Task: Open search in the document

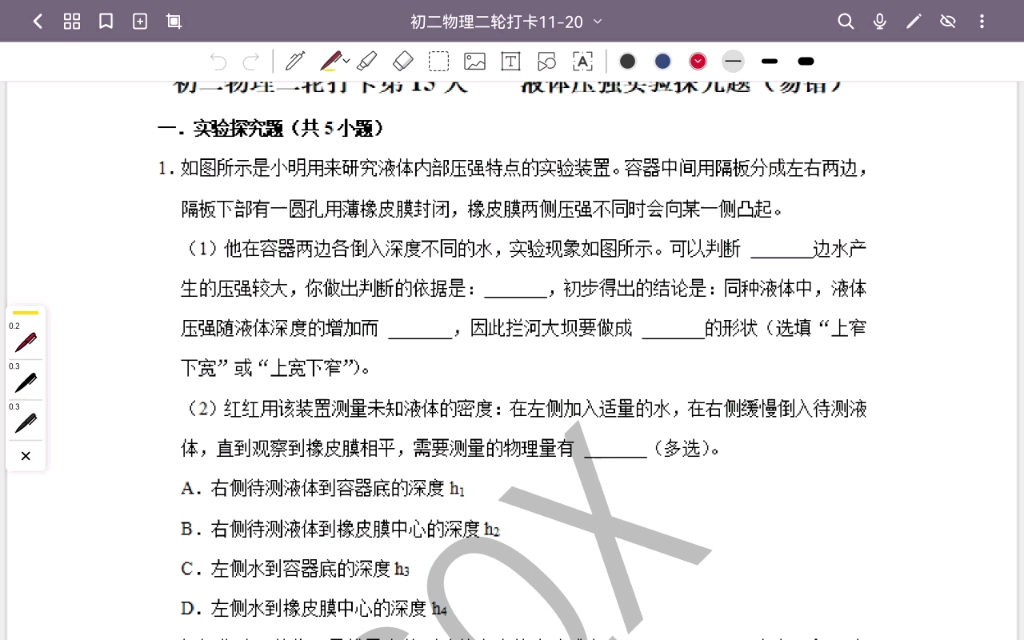Action: coord(845,20)
